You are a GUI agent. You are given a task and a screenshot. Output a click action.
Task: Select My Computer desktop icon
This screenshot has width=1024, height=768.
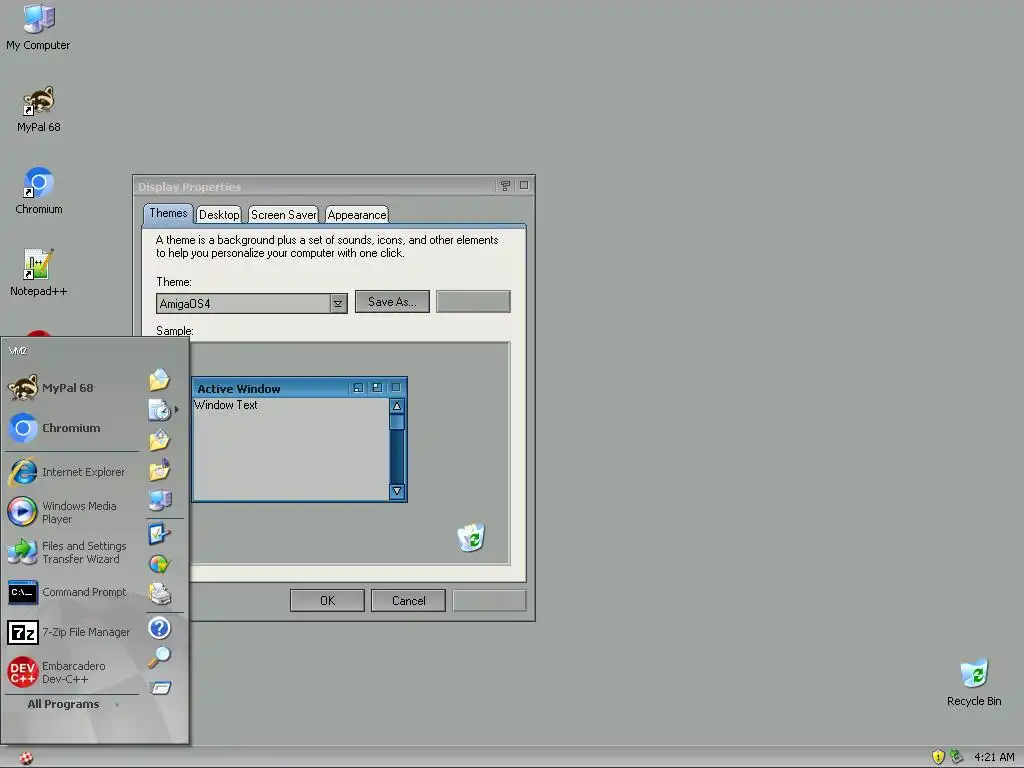[x=38, y=27]
